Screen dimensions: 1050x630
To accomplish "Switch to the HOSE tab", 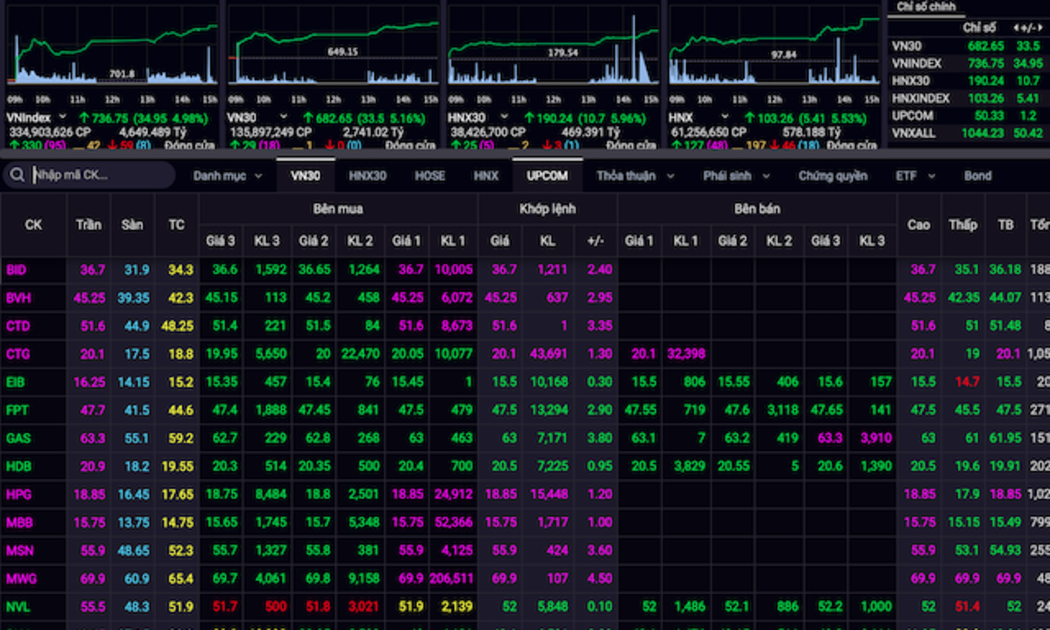I will (430, 176).
